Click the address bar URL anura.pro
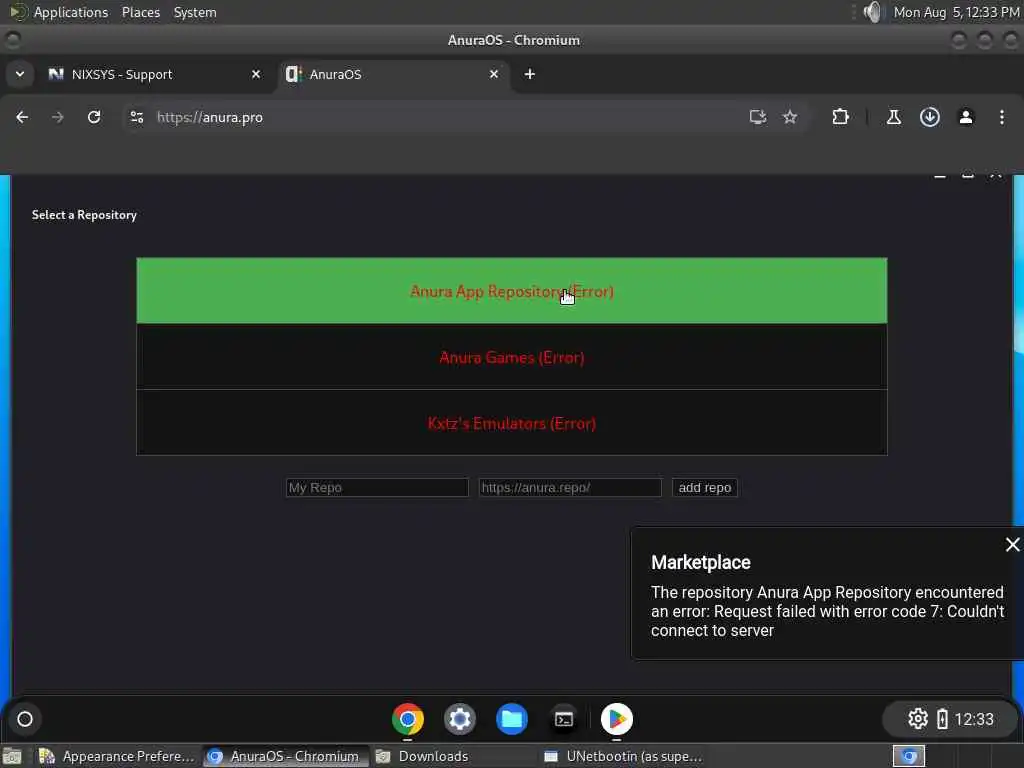The height and width of the screenshot is (768, 1024). click(x=210, y=118)
